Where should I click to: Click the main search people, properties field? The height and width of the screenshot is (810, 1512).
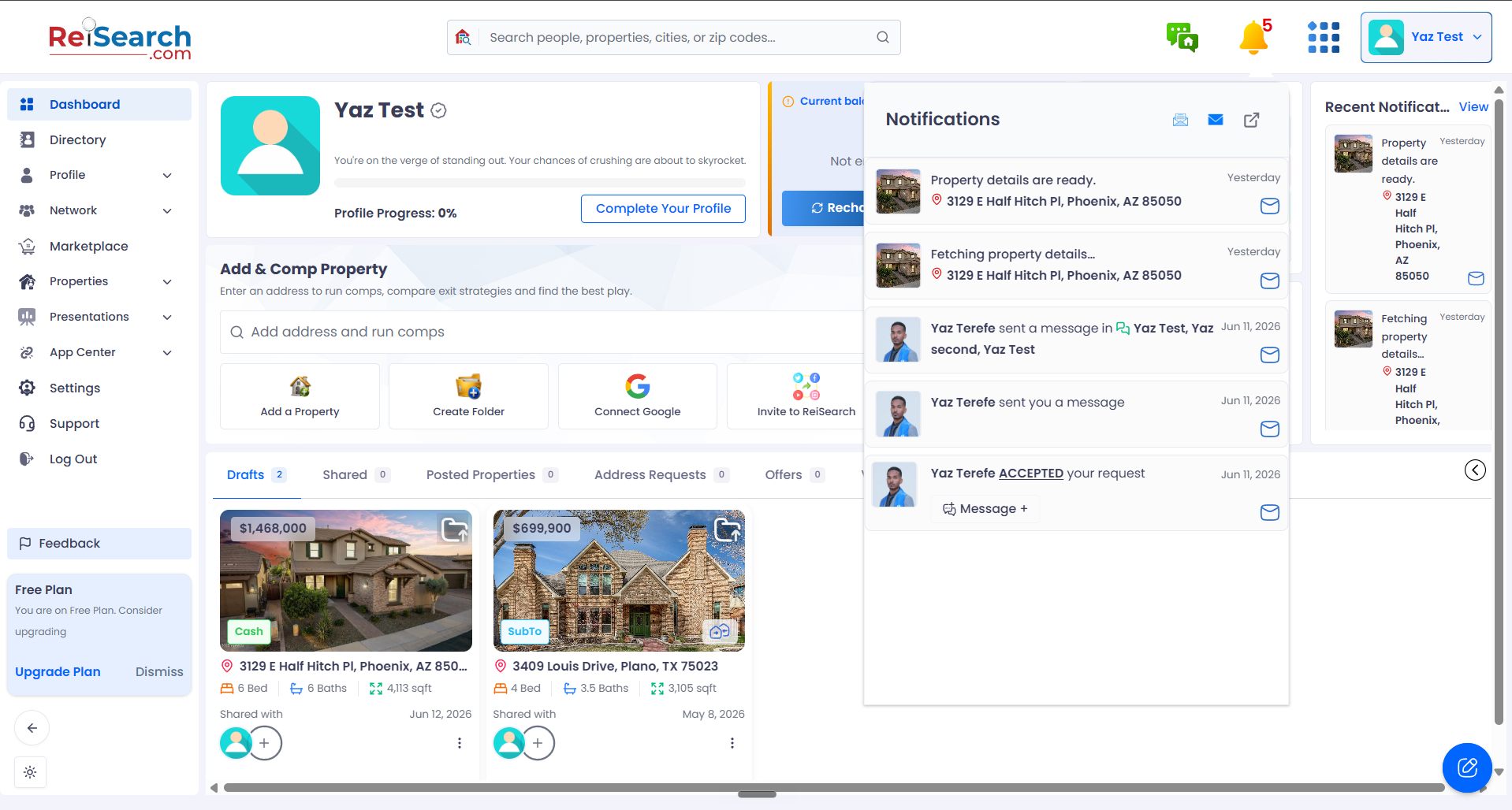674,37
